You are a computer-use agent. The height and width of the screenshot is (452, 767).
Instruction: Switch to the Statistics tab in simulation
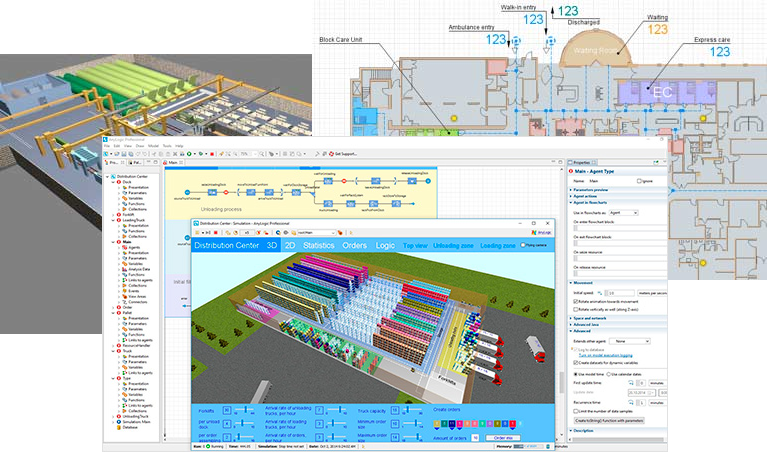pyautogui.click(x=318, y=246)
